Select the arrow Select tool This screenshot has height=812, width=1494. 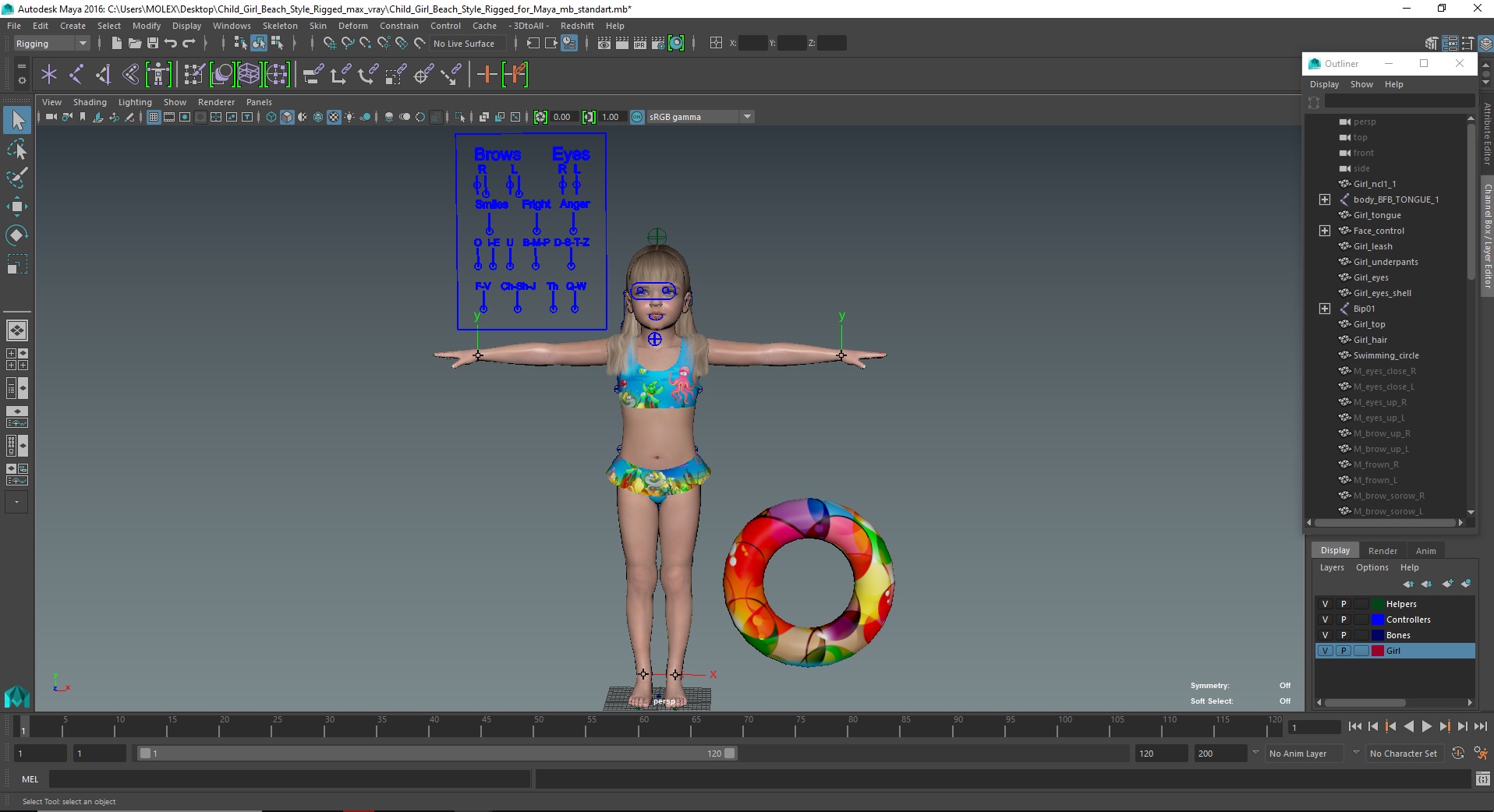point(17,120)
